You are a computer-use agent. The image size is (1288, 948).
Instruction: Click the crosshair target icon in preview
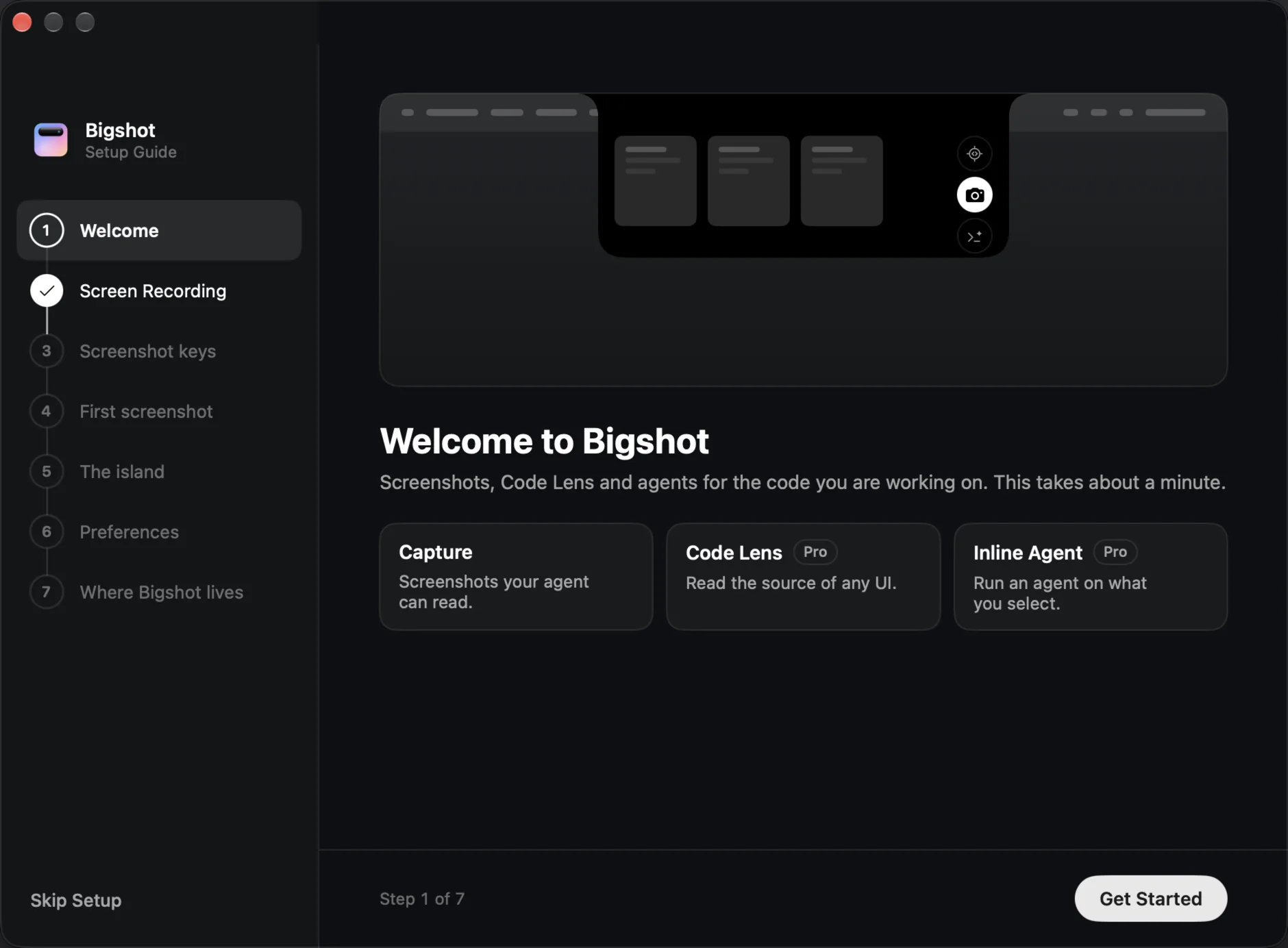click(x=974, y=153)
